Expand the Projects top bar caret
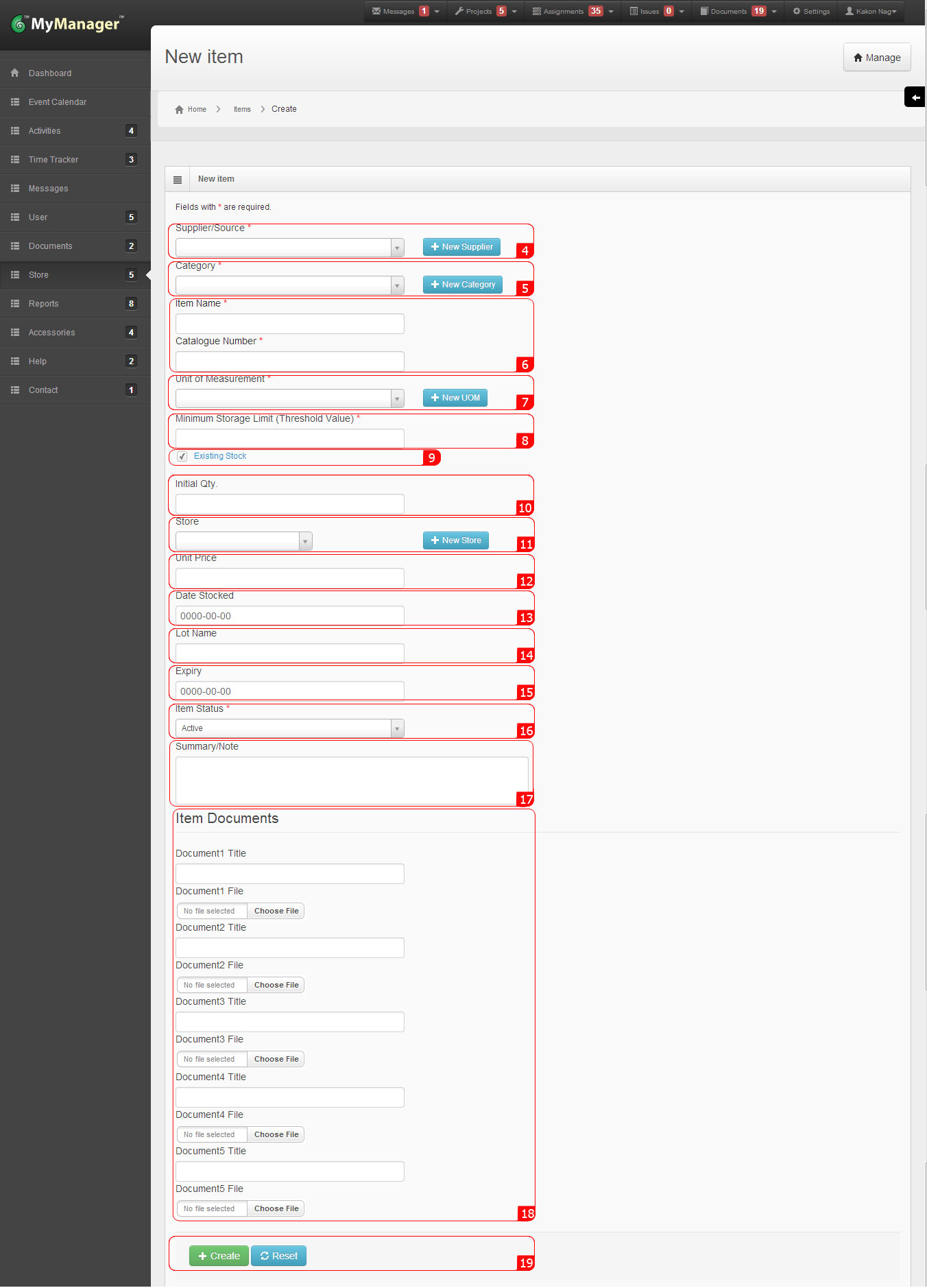The image size is (927, 1288). 514,12
